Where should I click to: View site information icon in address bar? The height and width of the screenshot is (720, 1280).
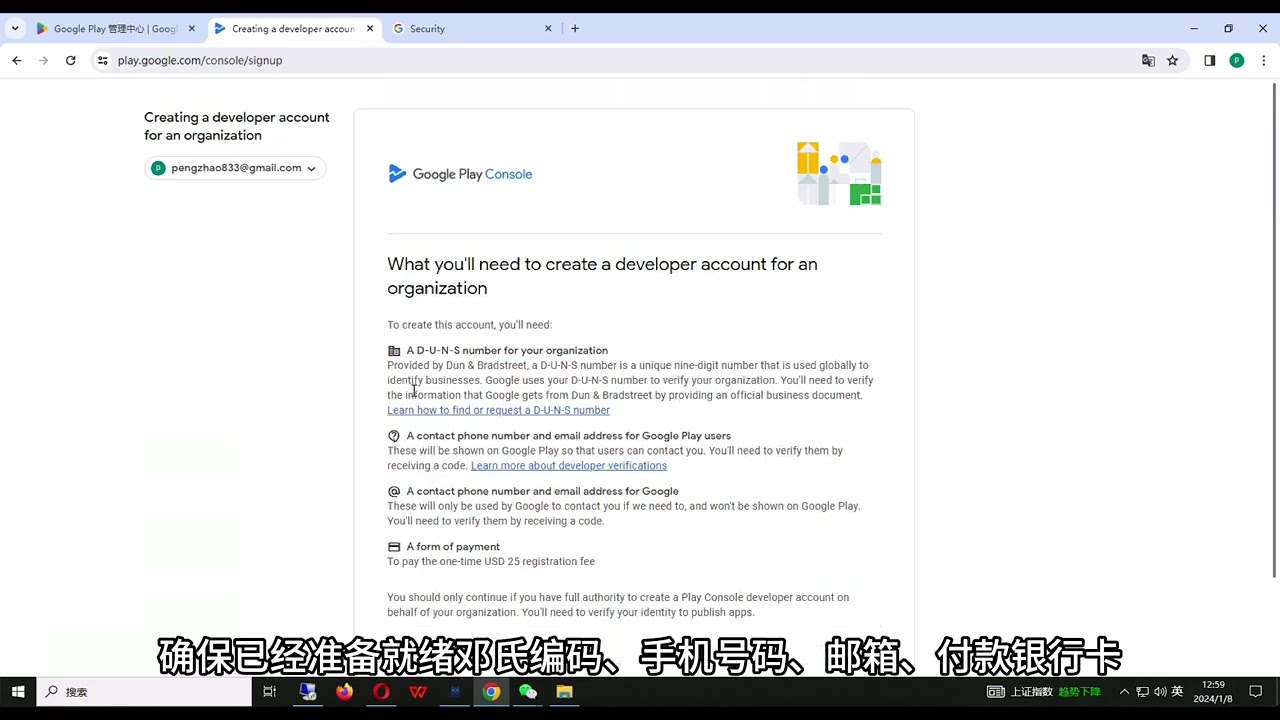[102, 60]
